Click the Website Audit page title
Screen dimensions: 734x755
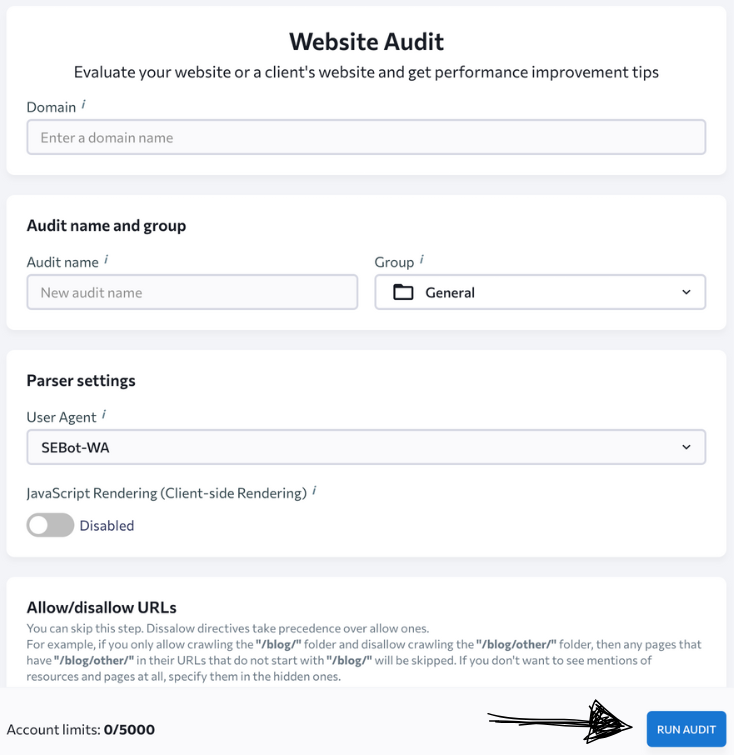366,41
